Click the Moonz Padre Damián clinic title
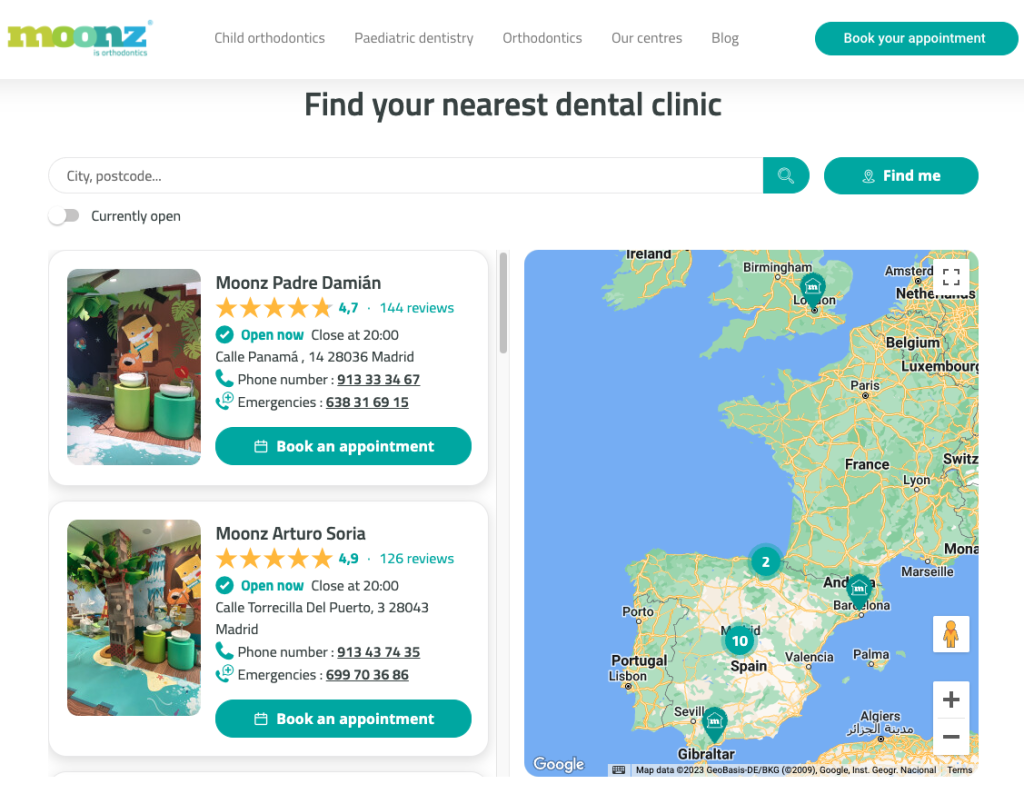Viewport: 1024px width, 804px height. tap(298, 283)
